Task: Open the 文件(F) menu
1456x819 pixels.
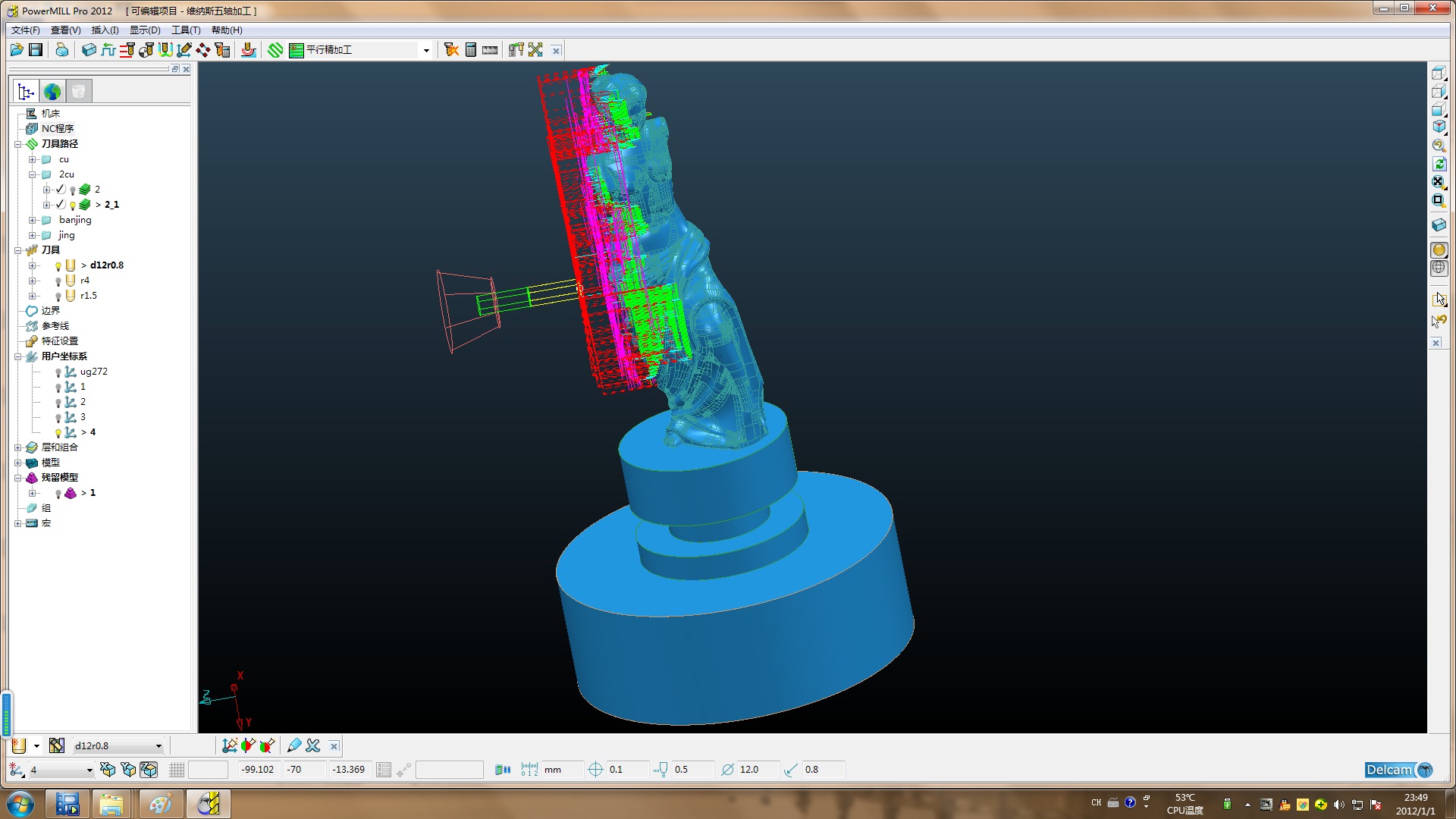Action: coord(25,30)
